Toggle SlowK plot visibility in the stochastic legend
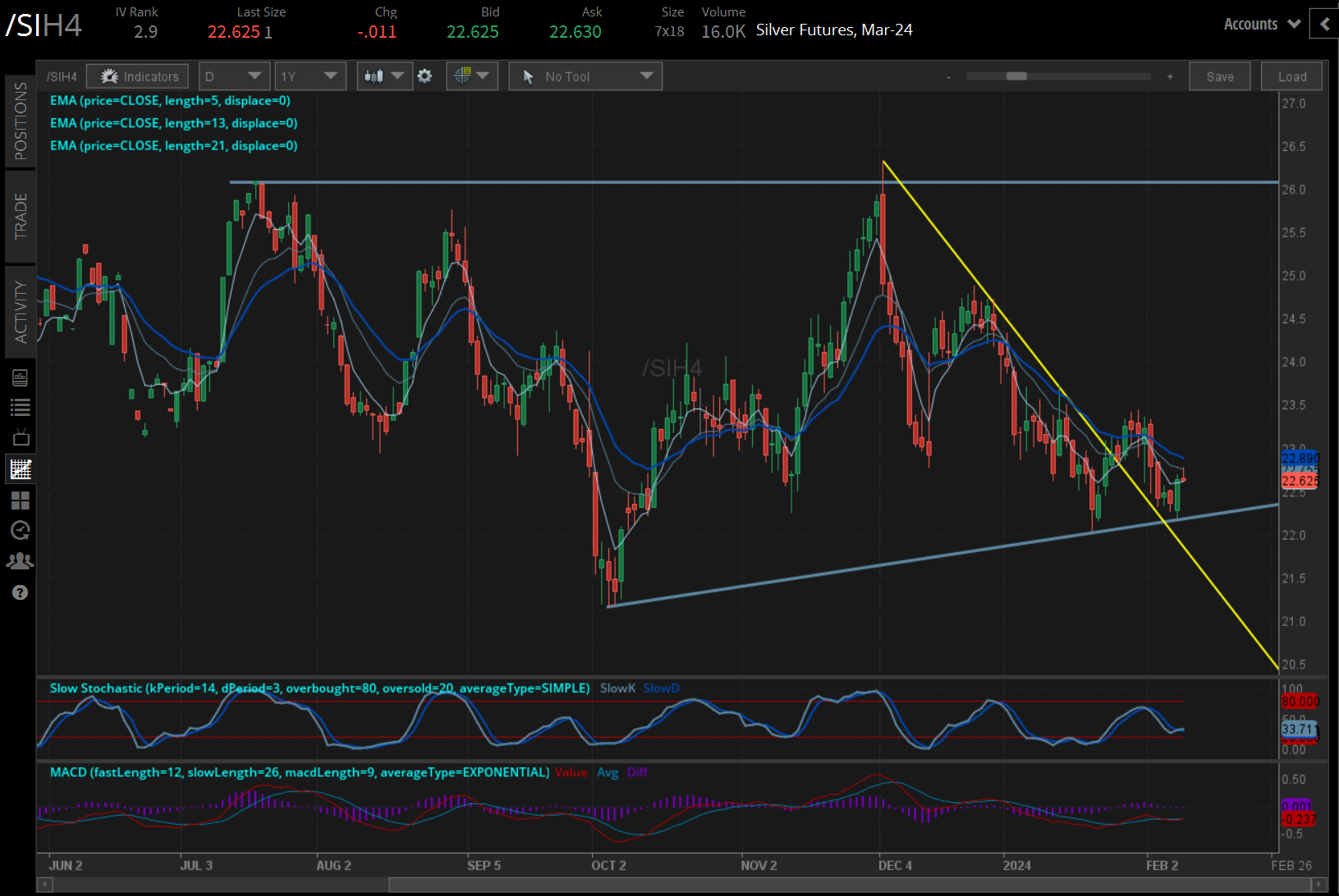The image size is (1339, 896). pos(617,688)
